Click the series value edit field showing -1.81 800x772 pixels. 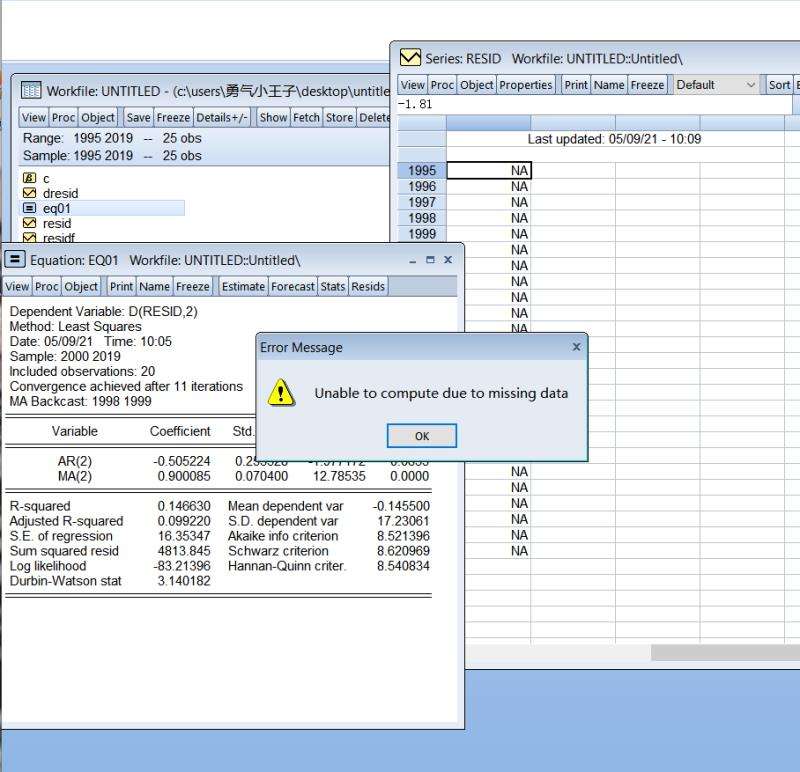point(594,104)
